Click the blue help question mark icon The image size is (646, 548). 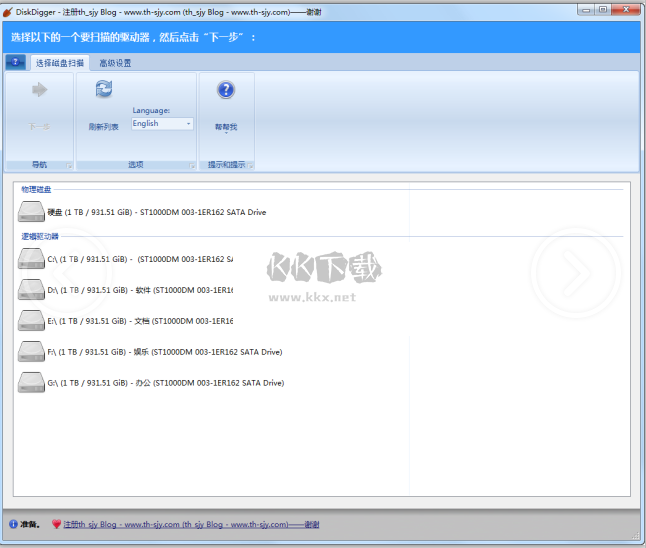(226, 91)
